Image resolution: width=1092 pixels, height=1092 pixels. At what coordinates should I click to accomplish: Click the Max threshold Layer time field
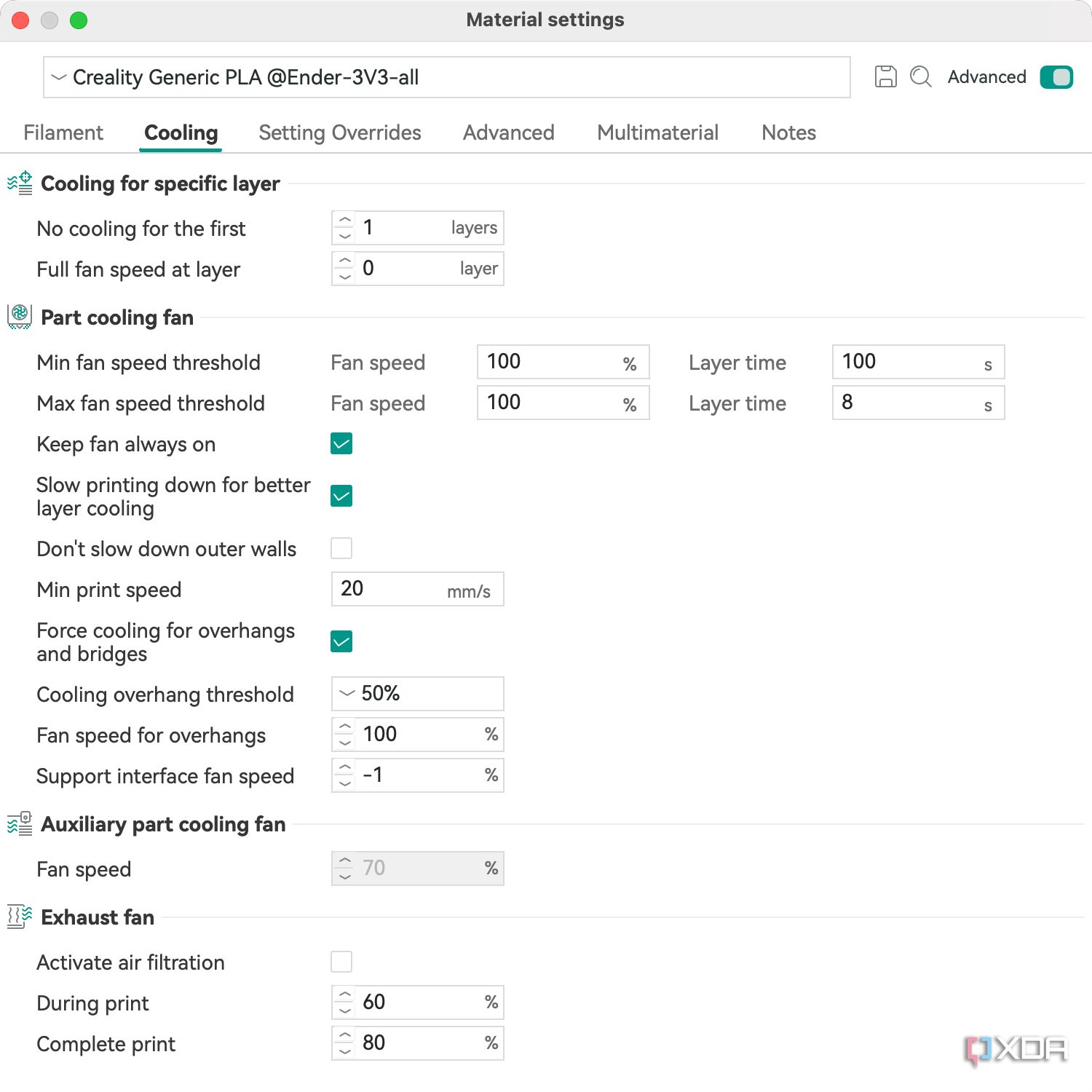pos(910,403)
